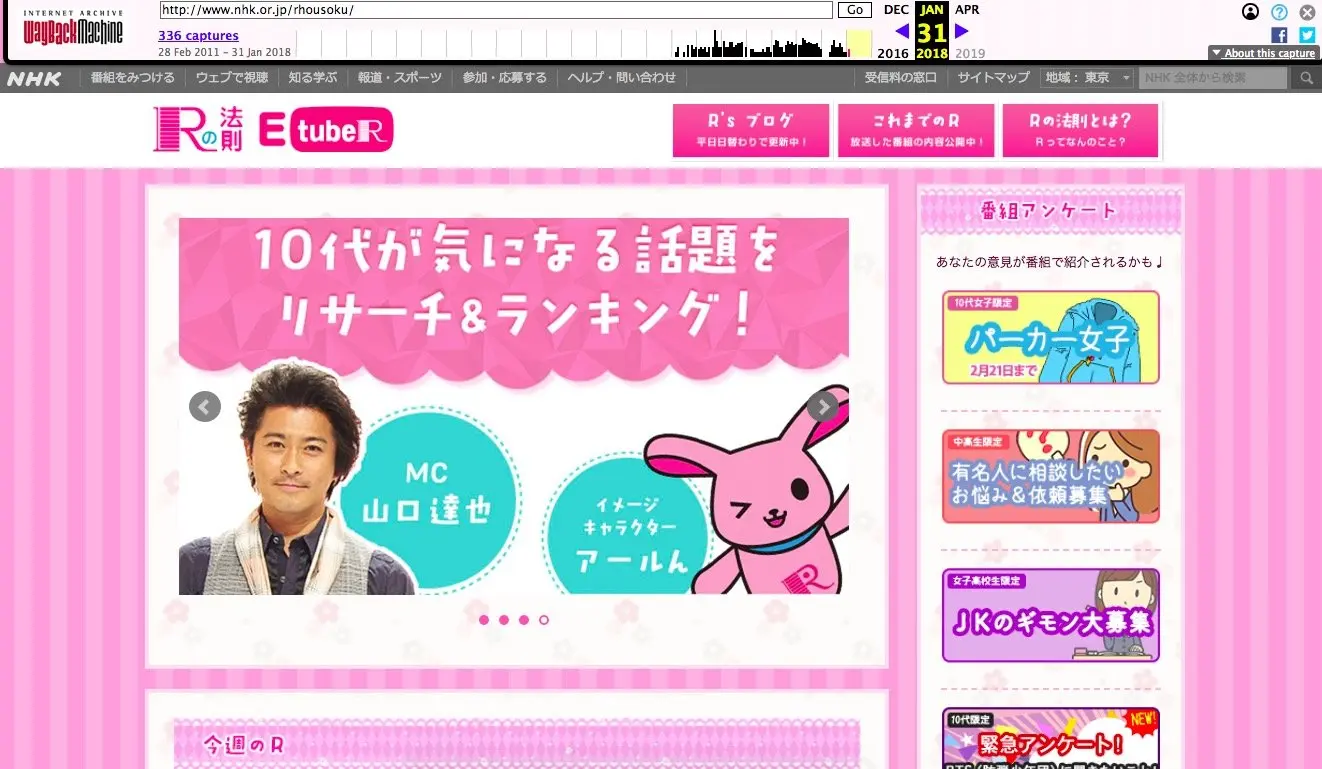Viewport: 1322px width, 769px height.
Task: Open JKのギモン大募集 banner
Action: point(1051,615)
